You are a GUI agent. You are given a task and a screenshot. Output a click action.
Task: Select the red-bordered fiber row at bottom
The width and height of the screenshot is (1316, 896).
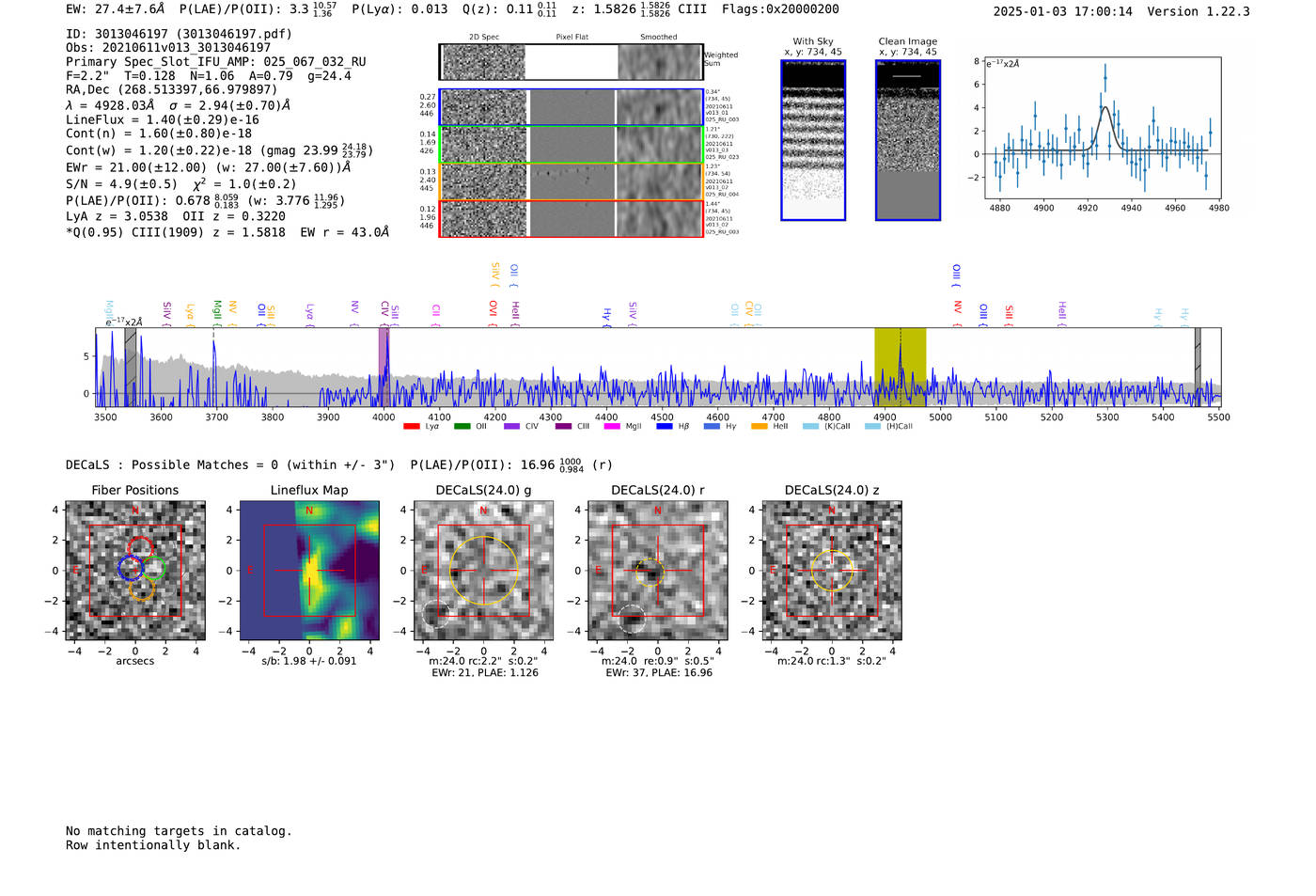[x=571, y=218]
